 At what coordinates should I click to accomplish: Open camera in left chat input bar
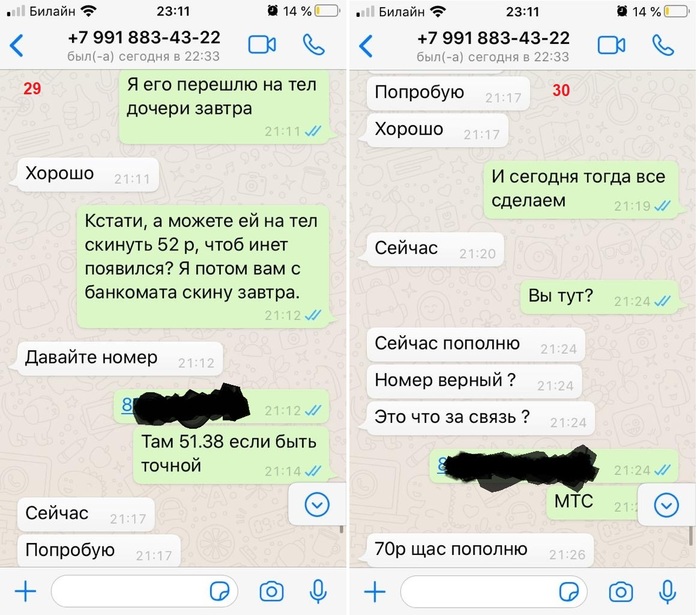click(271, 591)
